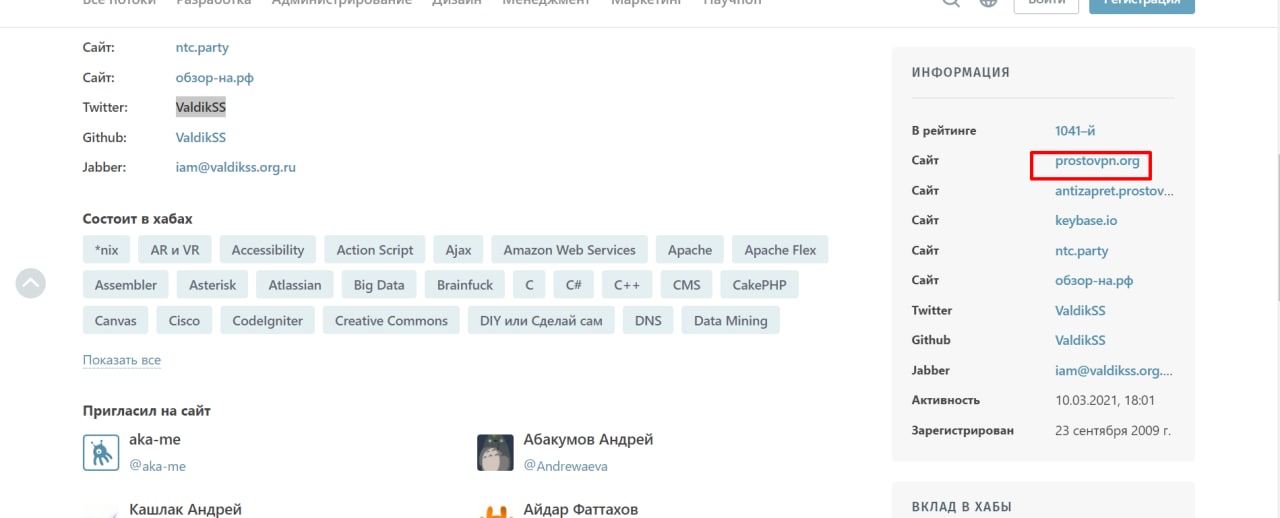1280x518 pixels.
Task: Choose the Brainfuck hub tag
Action: (x=465, y=285)
